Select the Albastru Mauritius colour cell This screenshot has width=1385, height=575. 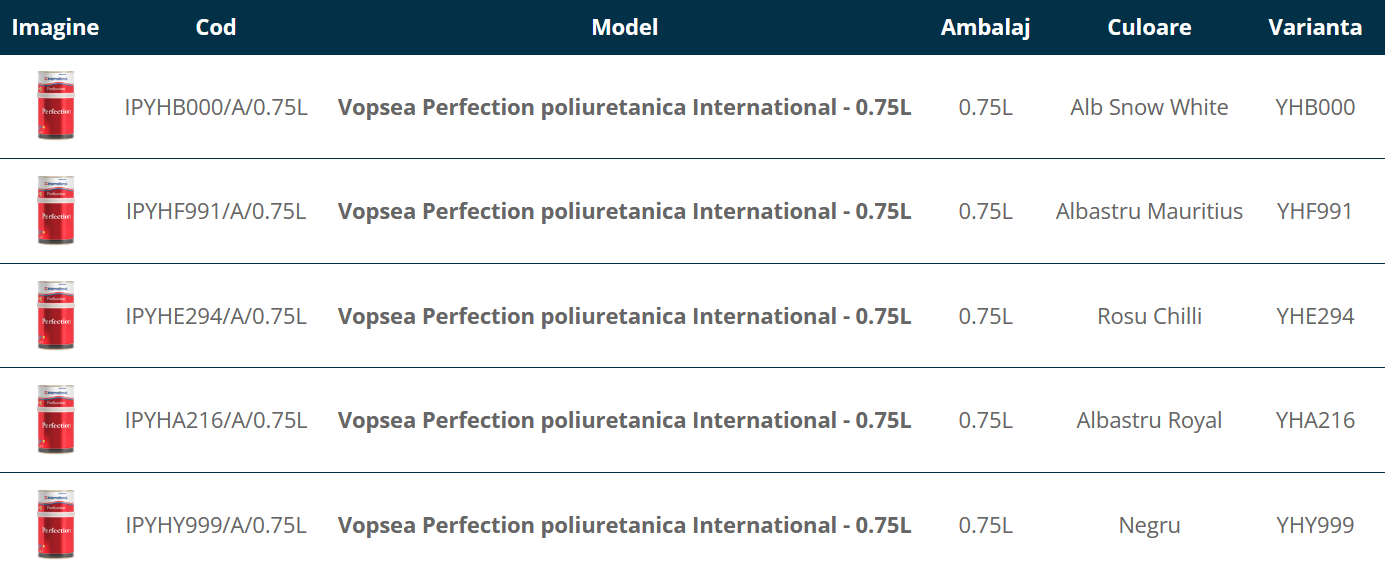[1149, 211]
